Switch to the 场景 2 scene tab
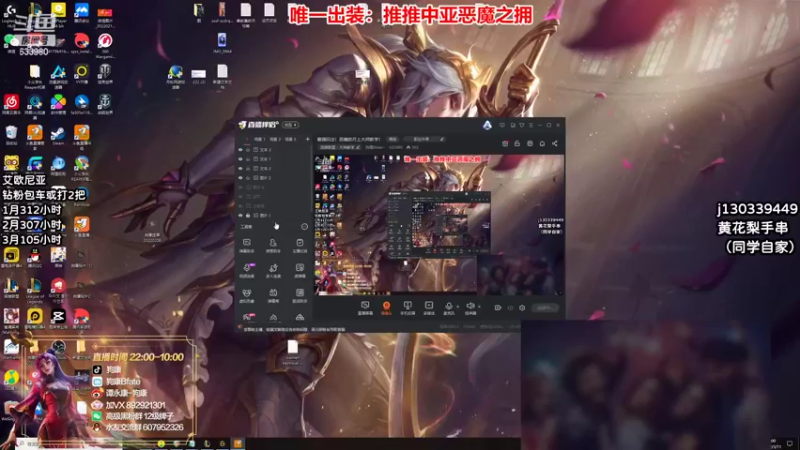This screenshot has height=450, width=800. 276,139
